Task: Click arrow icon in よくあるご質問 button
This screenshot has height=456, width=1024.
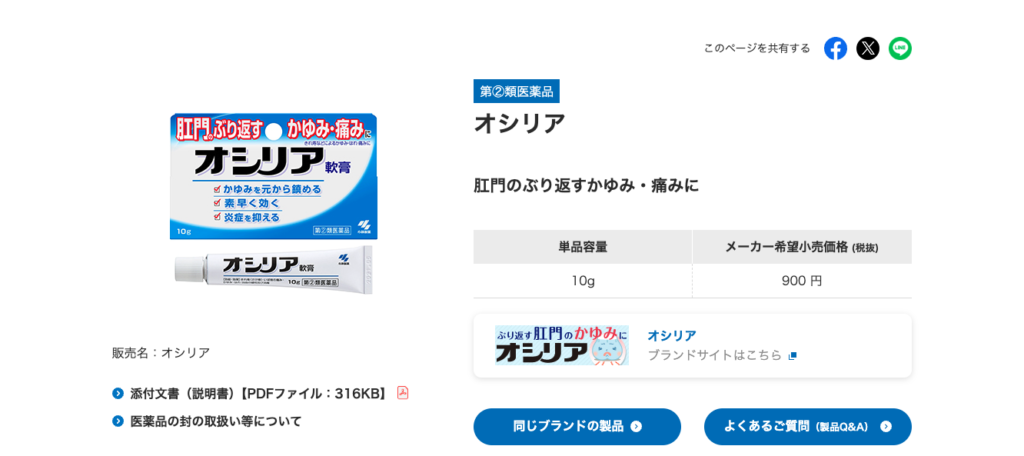Action: (885, 426)
